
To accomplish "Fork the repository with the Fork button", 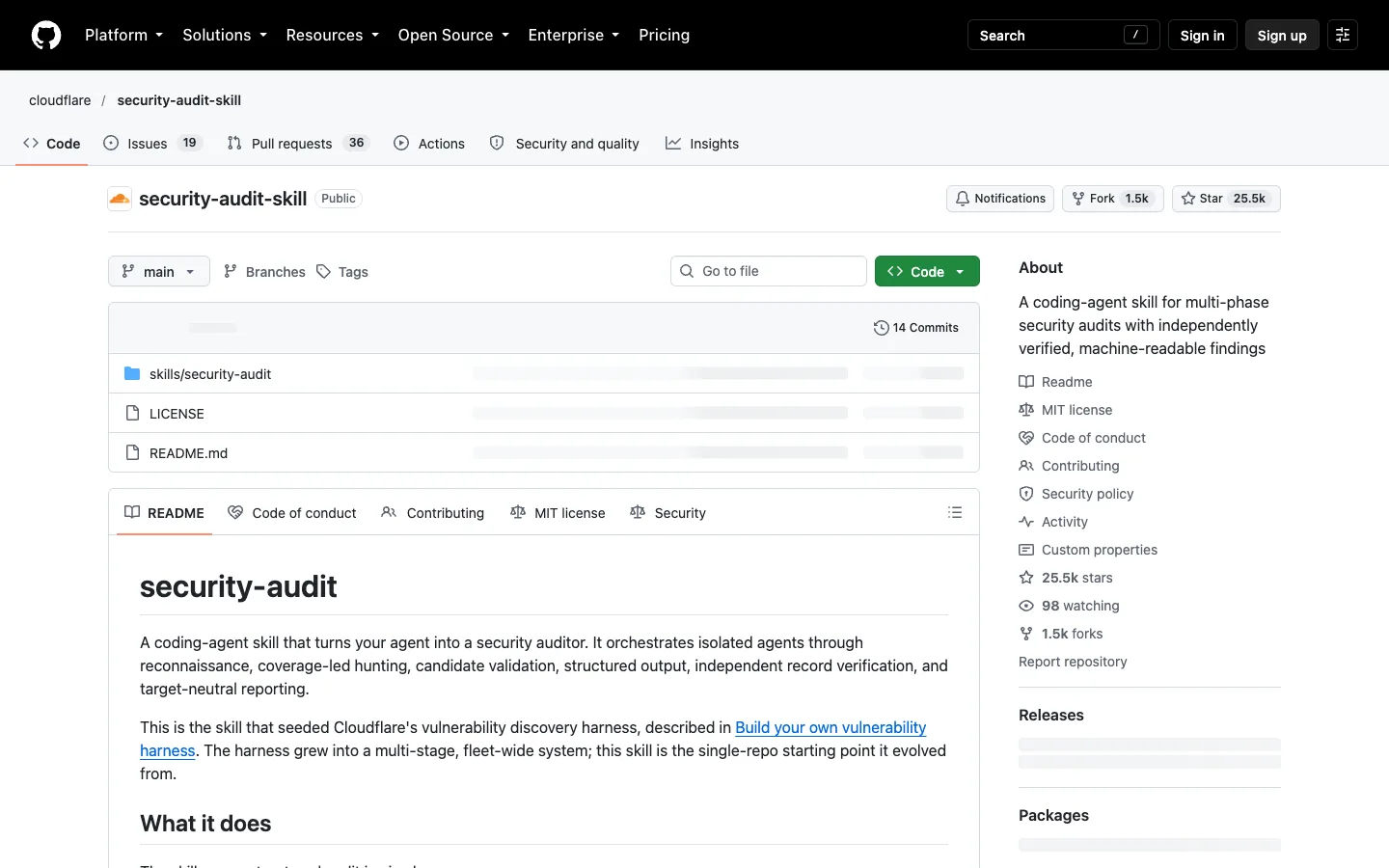I will click(x=1113, y=199).
